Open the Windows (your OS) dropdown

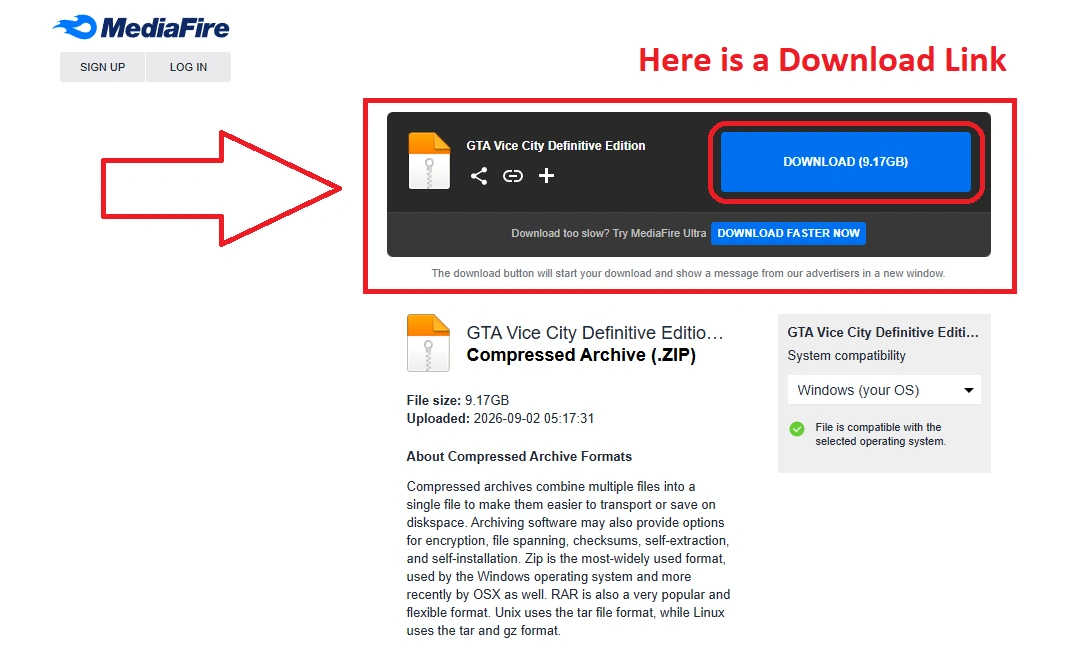coord(884,390)
